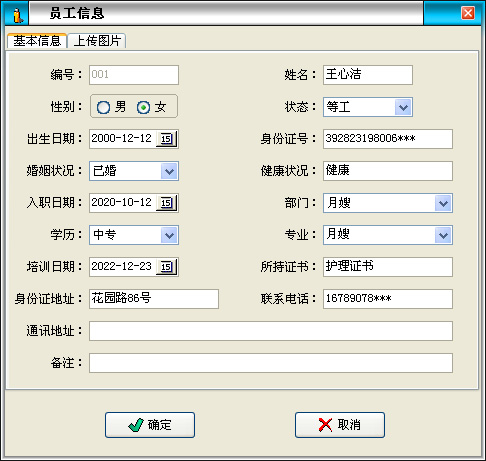
Task: Click the name (姓名) input field
Action: tap(368, 75)
